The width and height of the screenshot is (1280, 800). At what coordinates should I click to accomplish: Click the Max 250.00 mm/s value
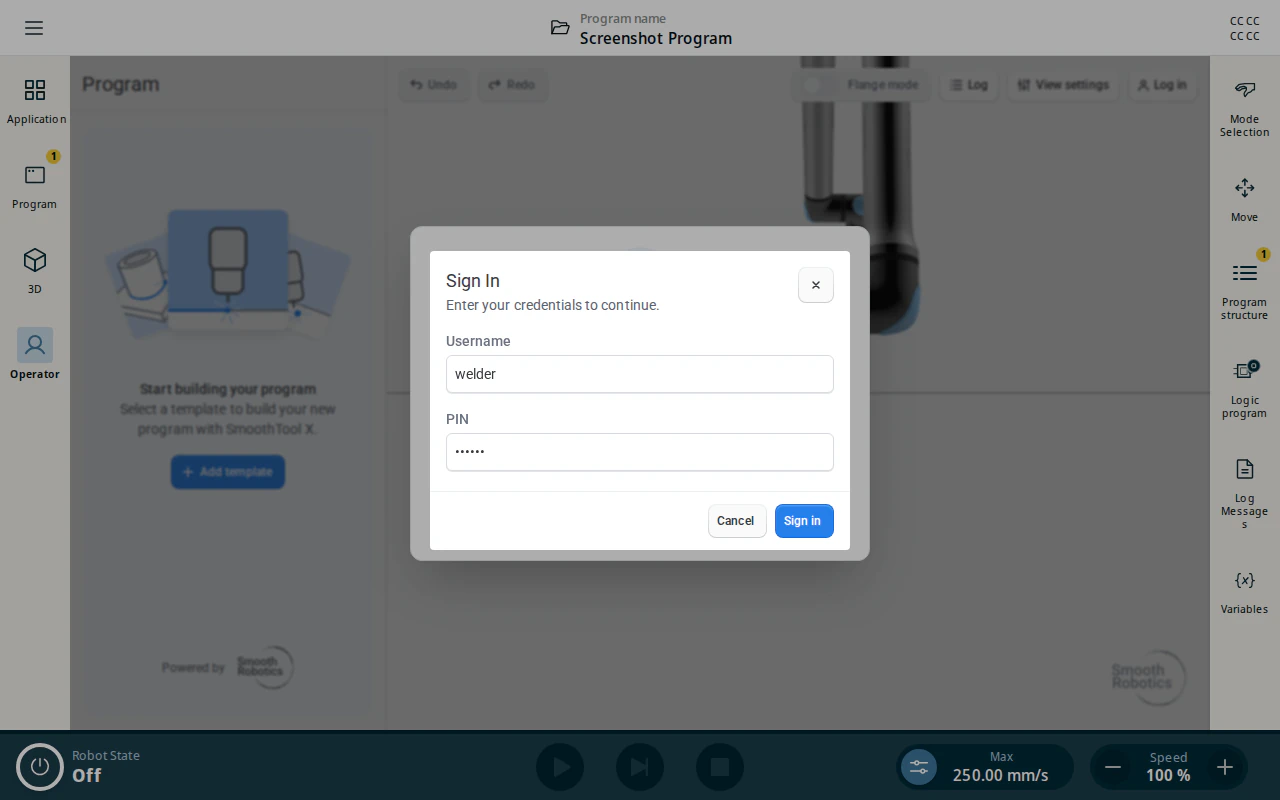pos(1001,775)
